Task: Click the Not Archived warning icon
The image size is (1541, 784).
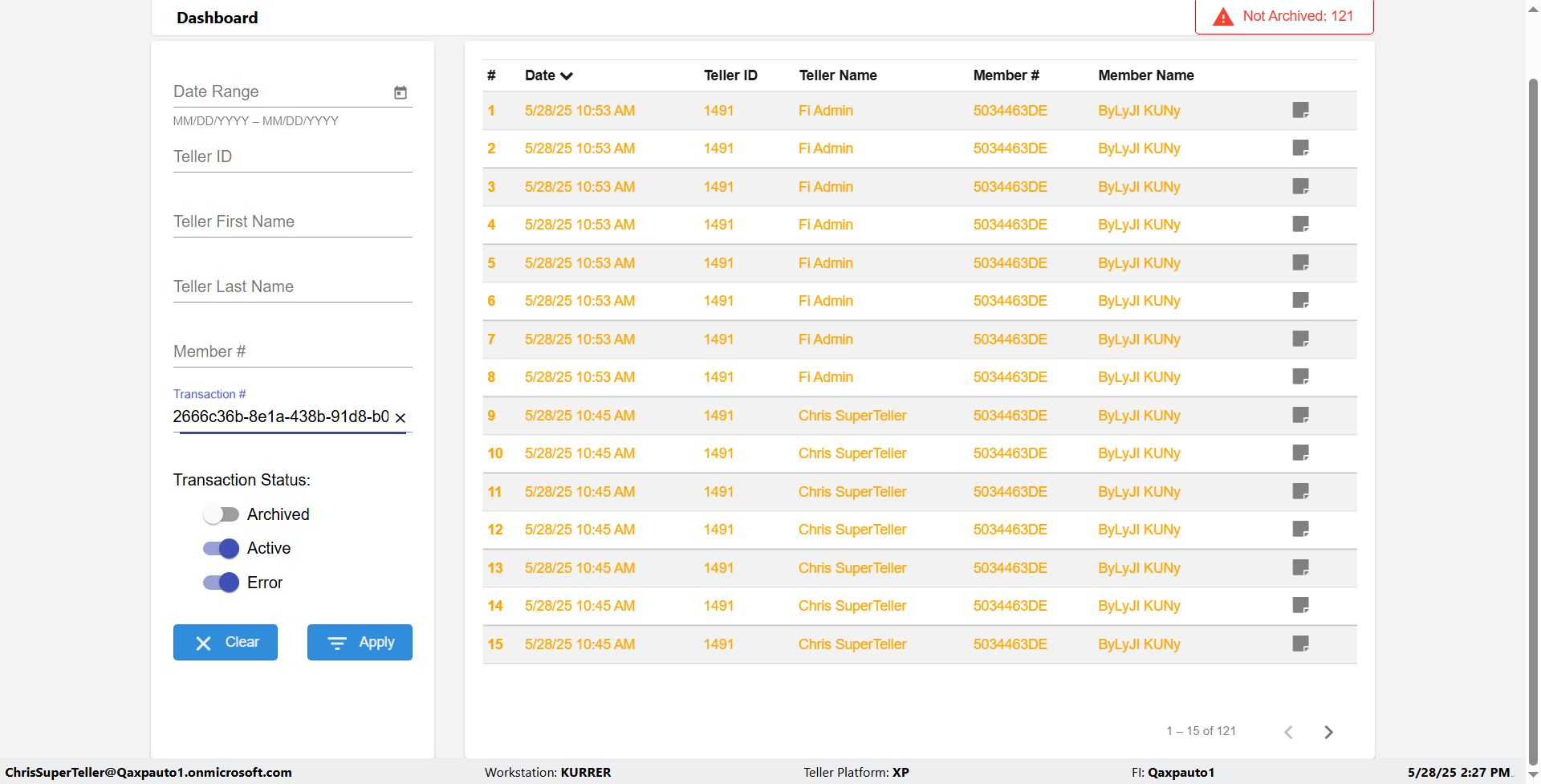Action: tap(1222, 17)
